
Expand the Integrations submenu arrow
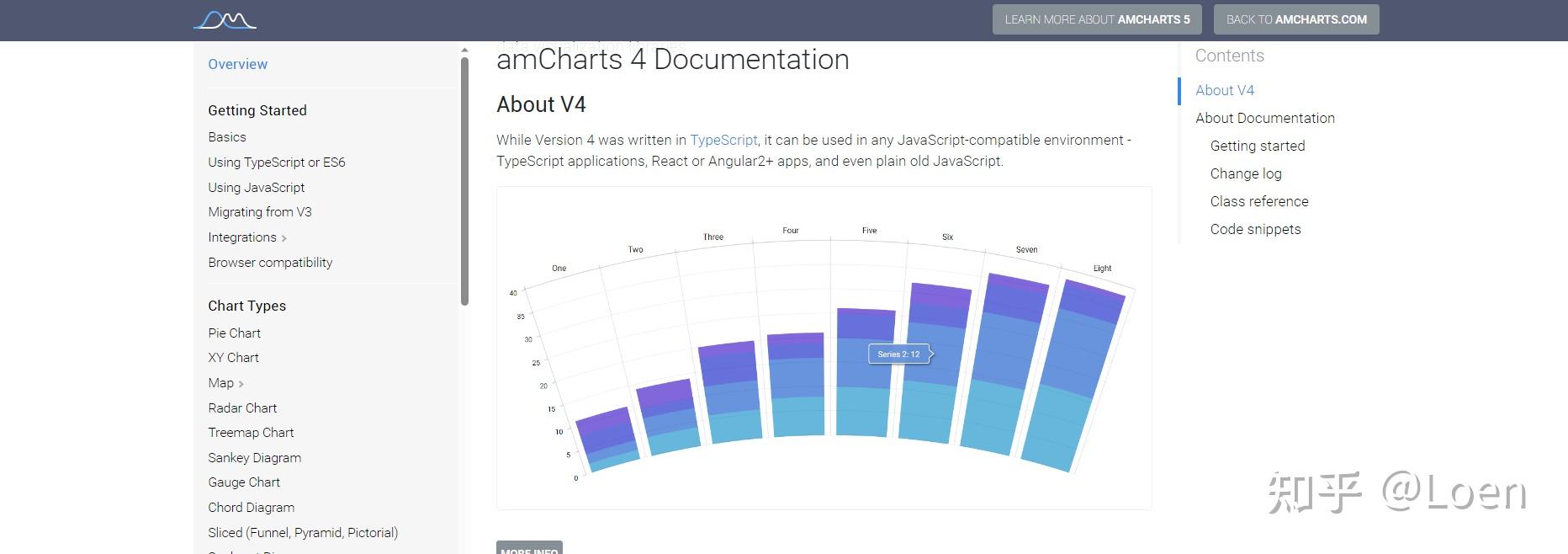(284, 238)
